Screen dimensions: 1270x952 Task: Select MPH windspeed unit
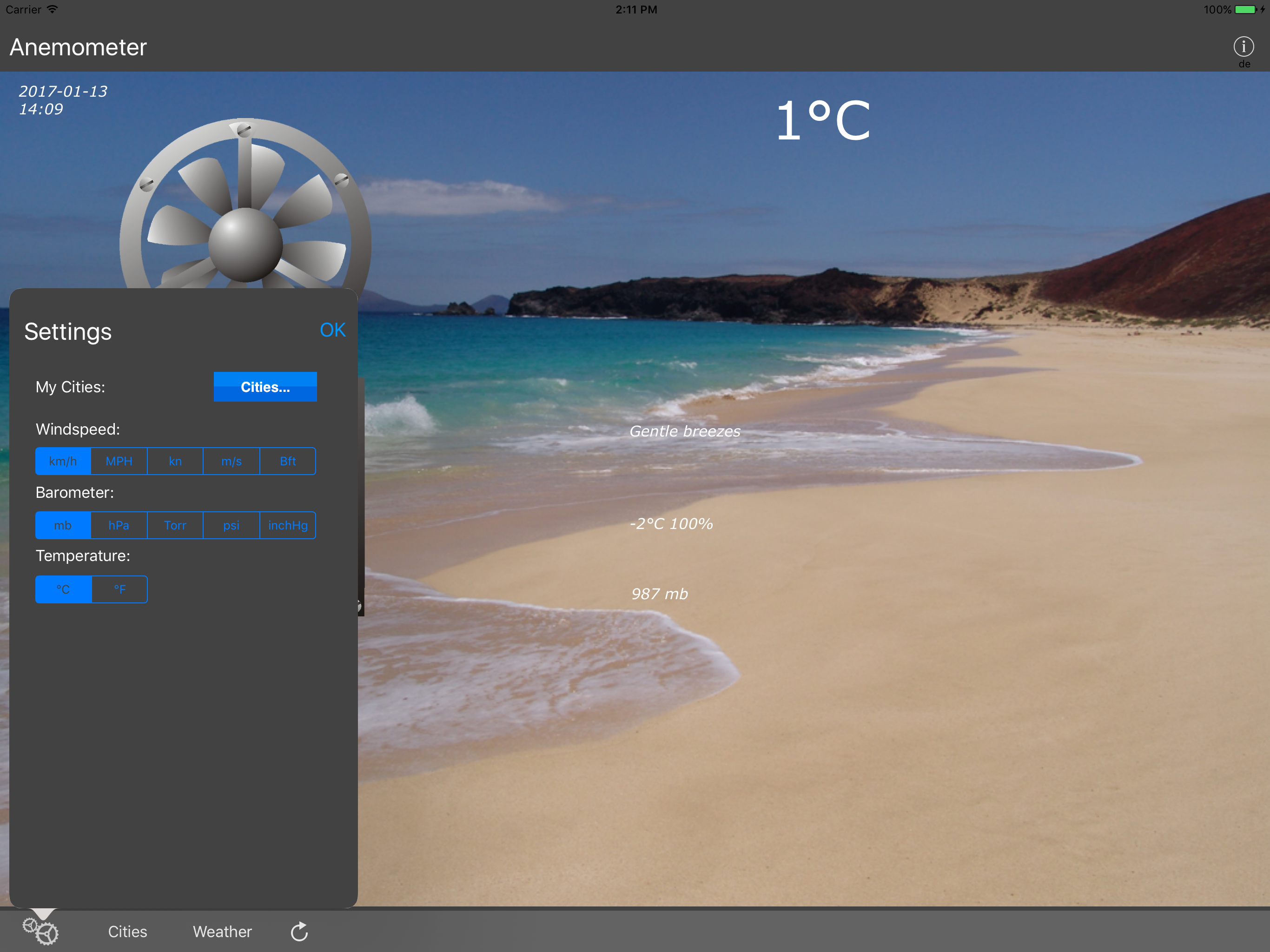point(119,461)
